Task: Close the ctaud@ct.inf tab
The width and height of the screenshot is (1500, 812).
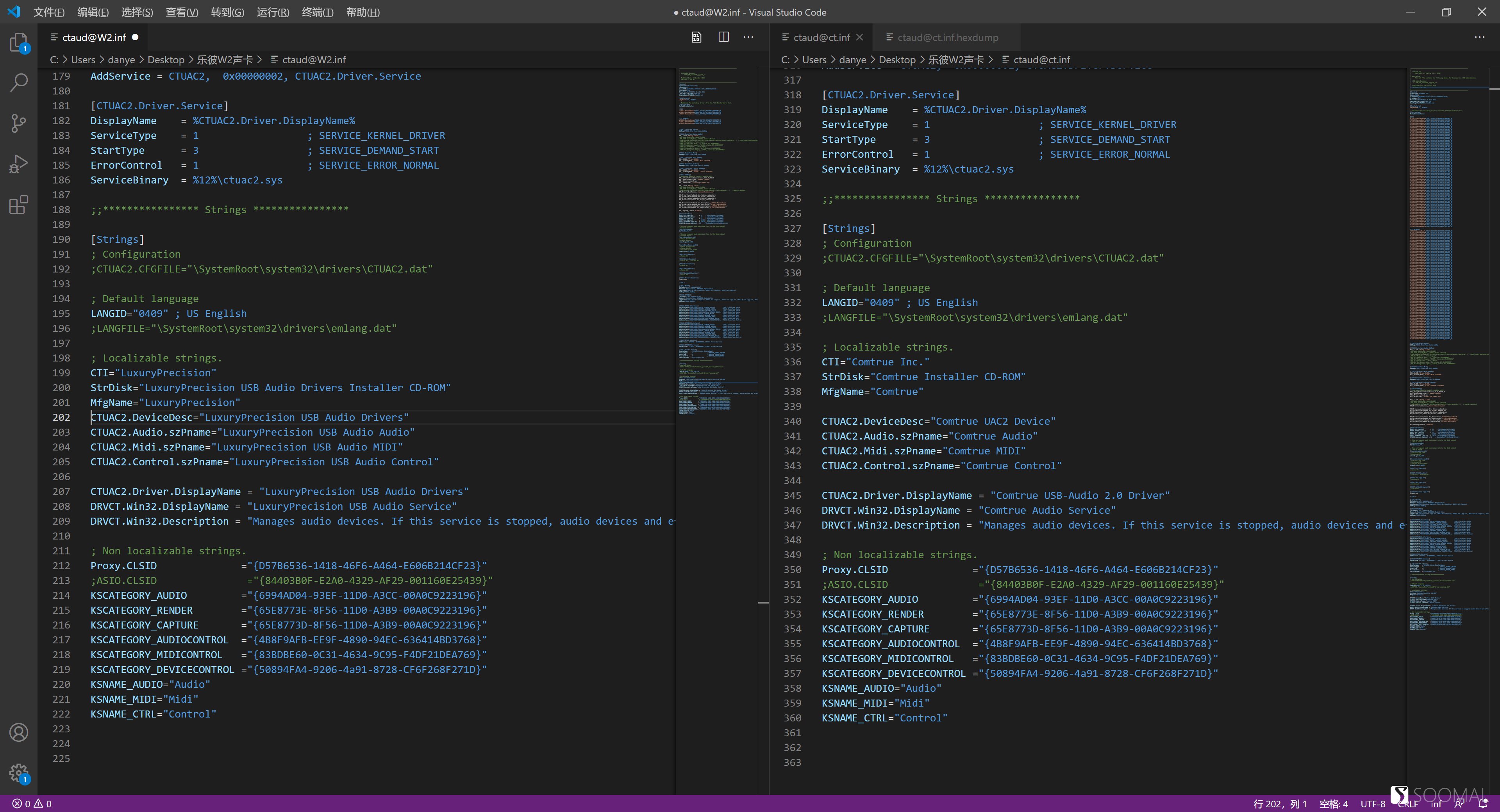Action: (x=859, y=37)
